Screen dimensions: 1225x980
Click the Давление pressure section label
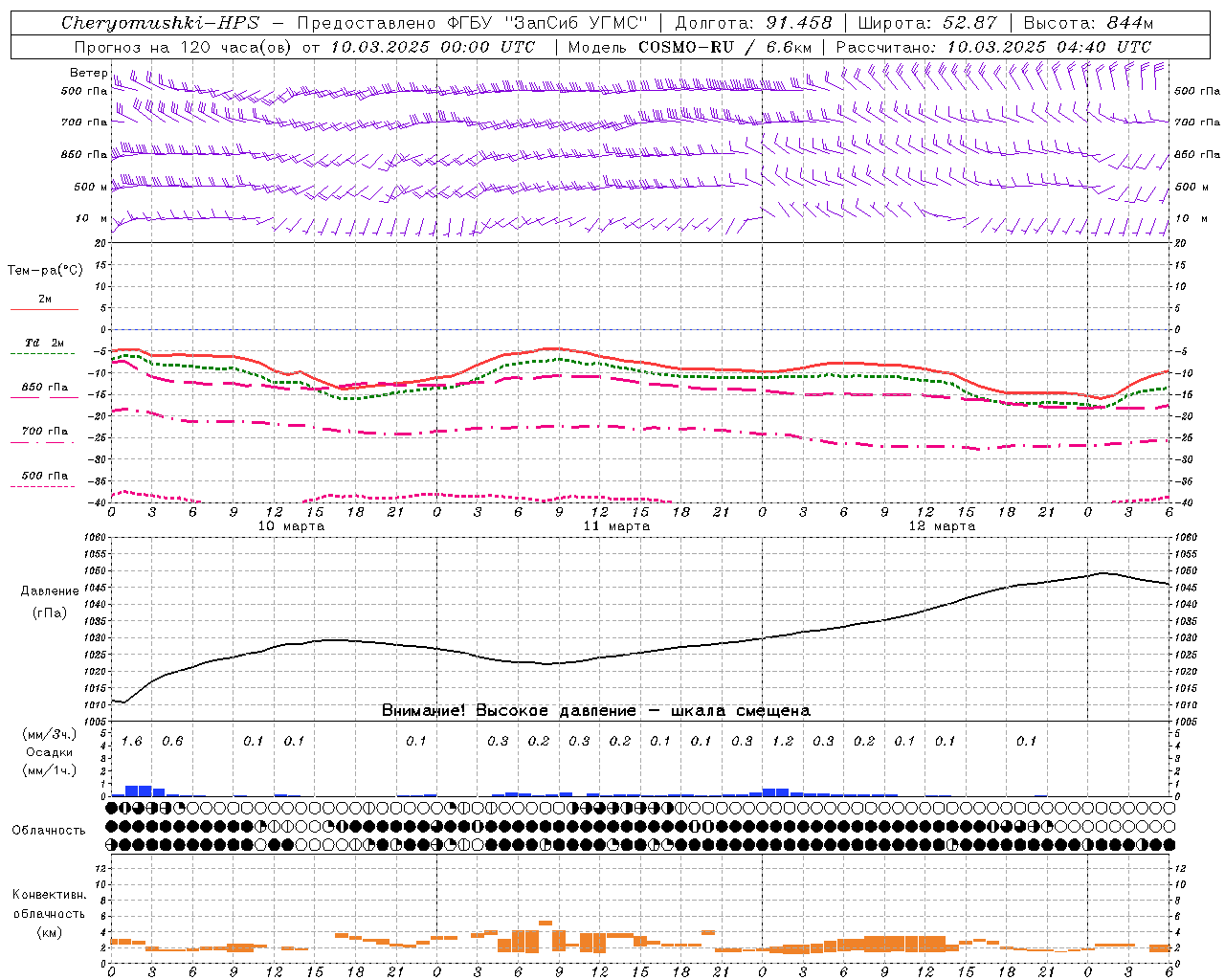tap(50, 590)
